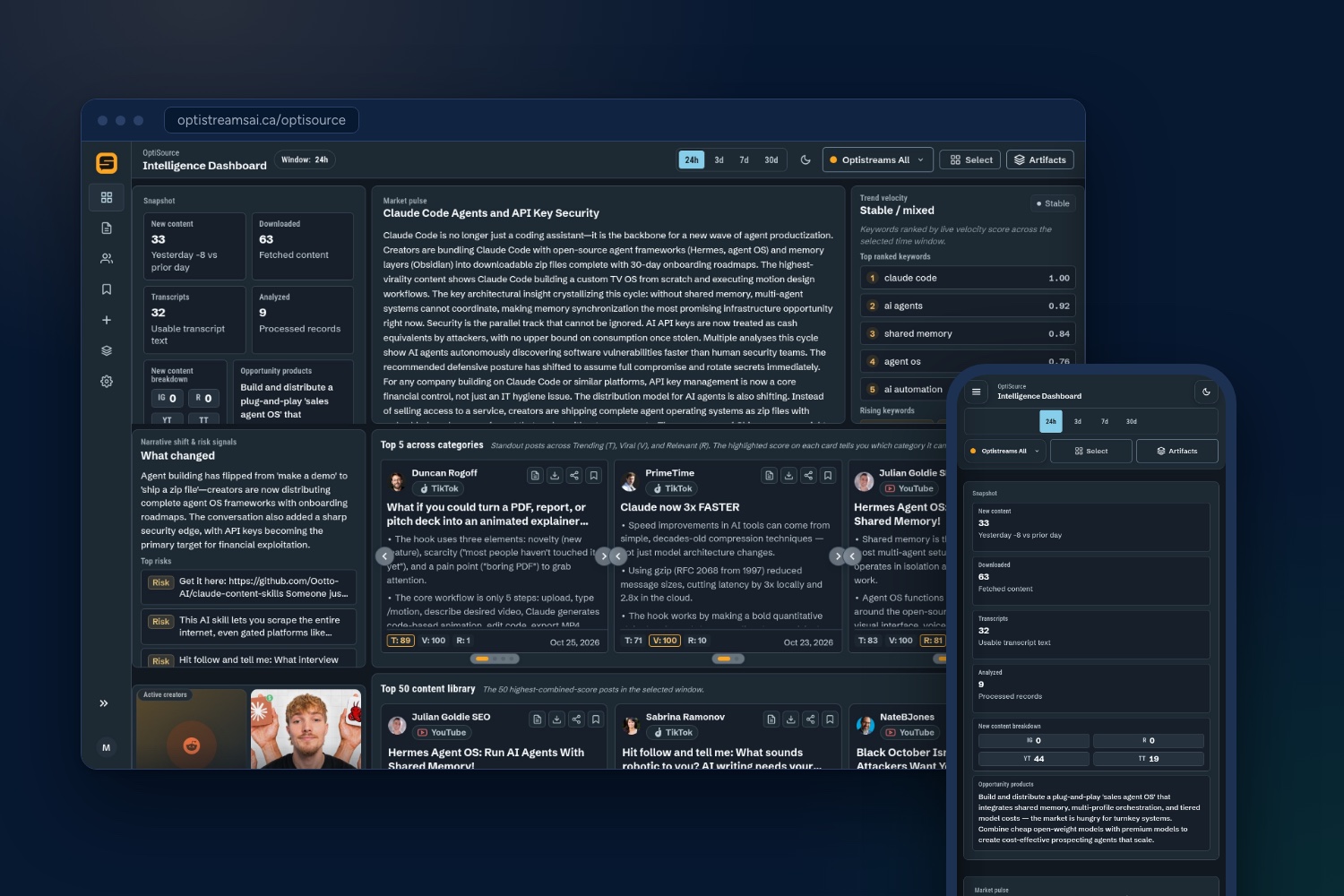Click the pagination dots under PrimeTime card
1344x896 pixels.
click(x=728, y=659)
